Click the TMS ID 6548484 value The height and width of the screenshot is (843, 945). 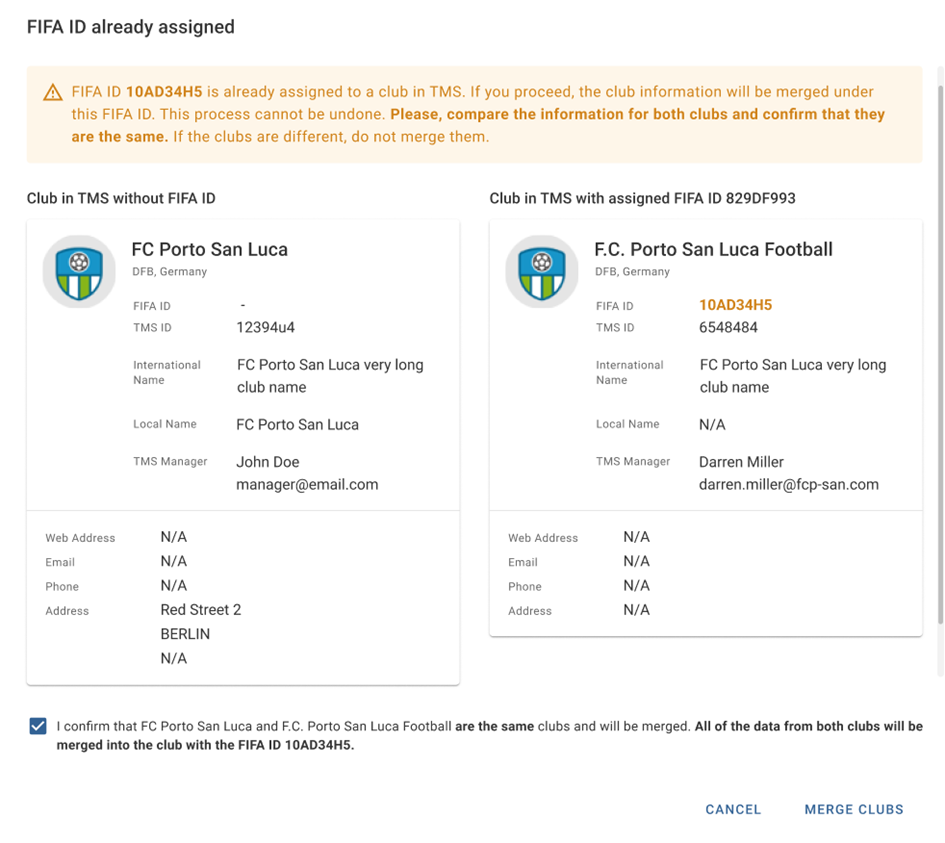click(728, 327)
